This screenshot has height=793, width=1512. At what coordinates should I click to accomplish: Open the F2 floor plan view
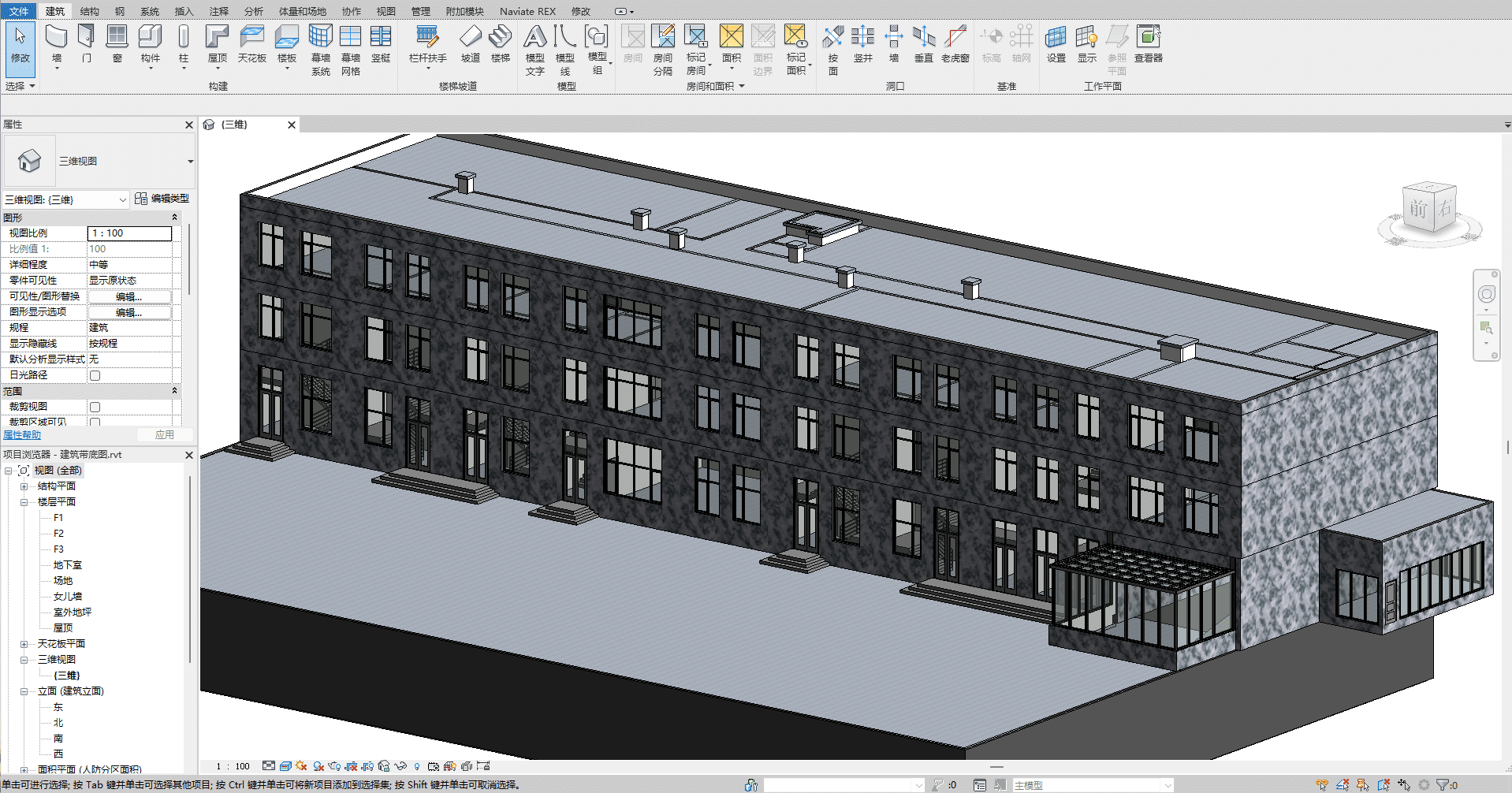pos(58,534)
